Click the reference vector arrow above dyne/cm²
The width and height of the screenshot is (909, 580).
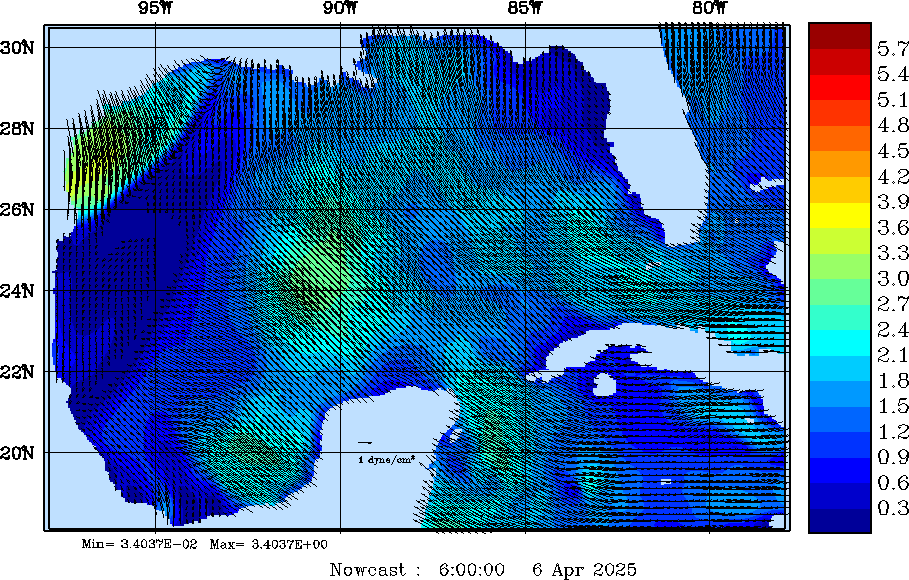point(365,443)
